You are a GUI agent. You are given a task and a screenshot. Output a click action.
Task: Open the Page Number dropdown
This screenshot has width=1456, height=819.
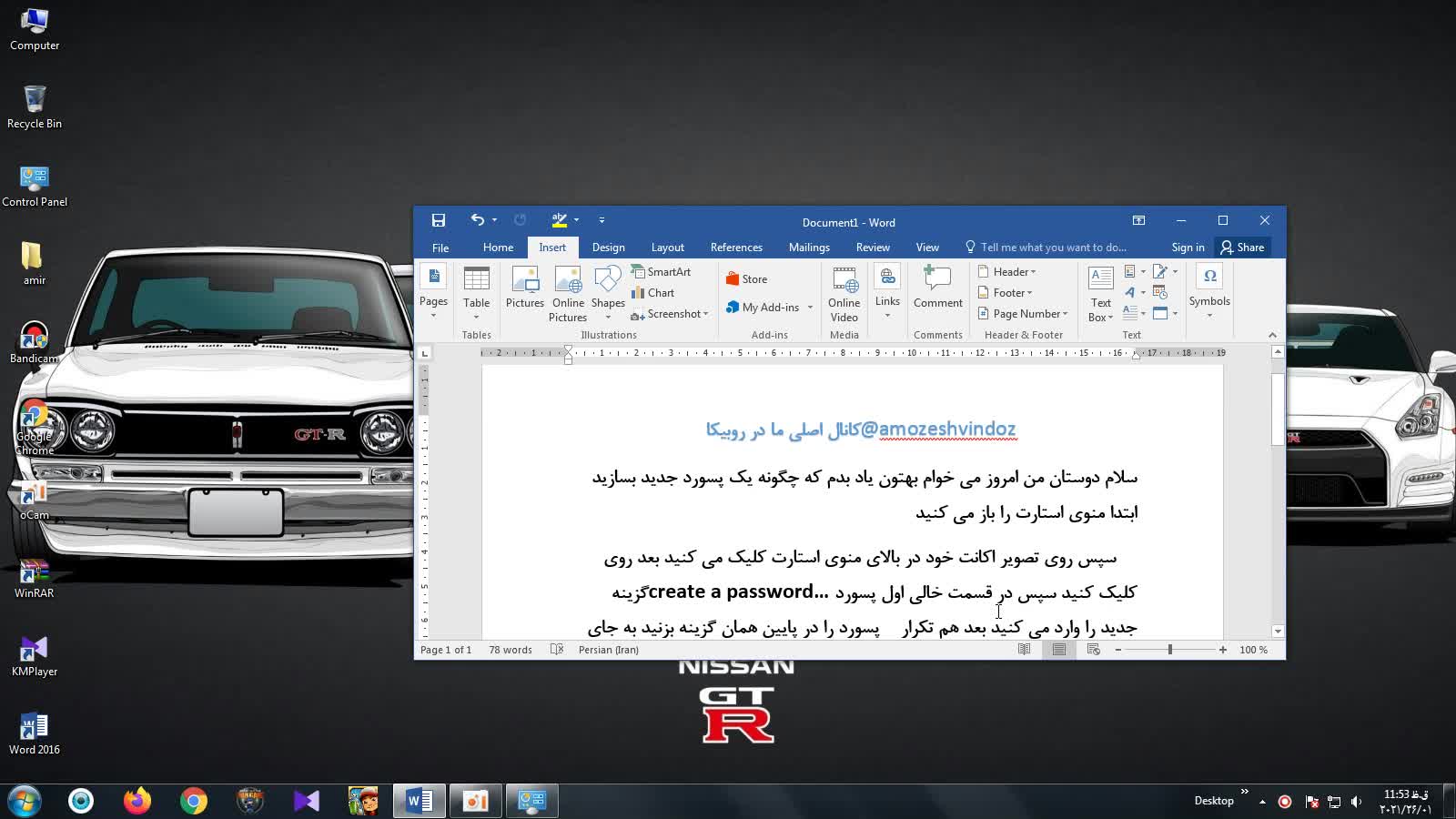tap(1024, 314)
